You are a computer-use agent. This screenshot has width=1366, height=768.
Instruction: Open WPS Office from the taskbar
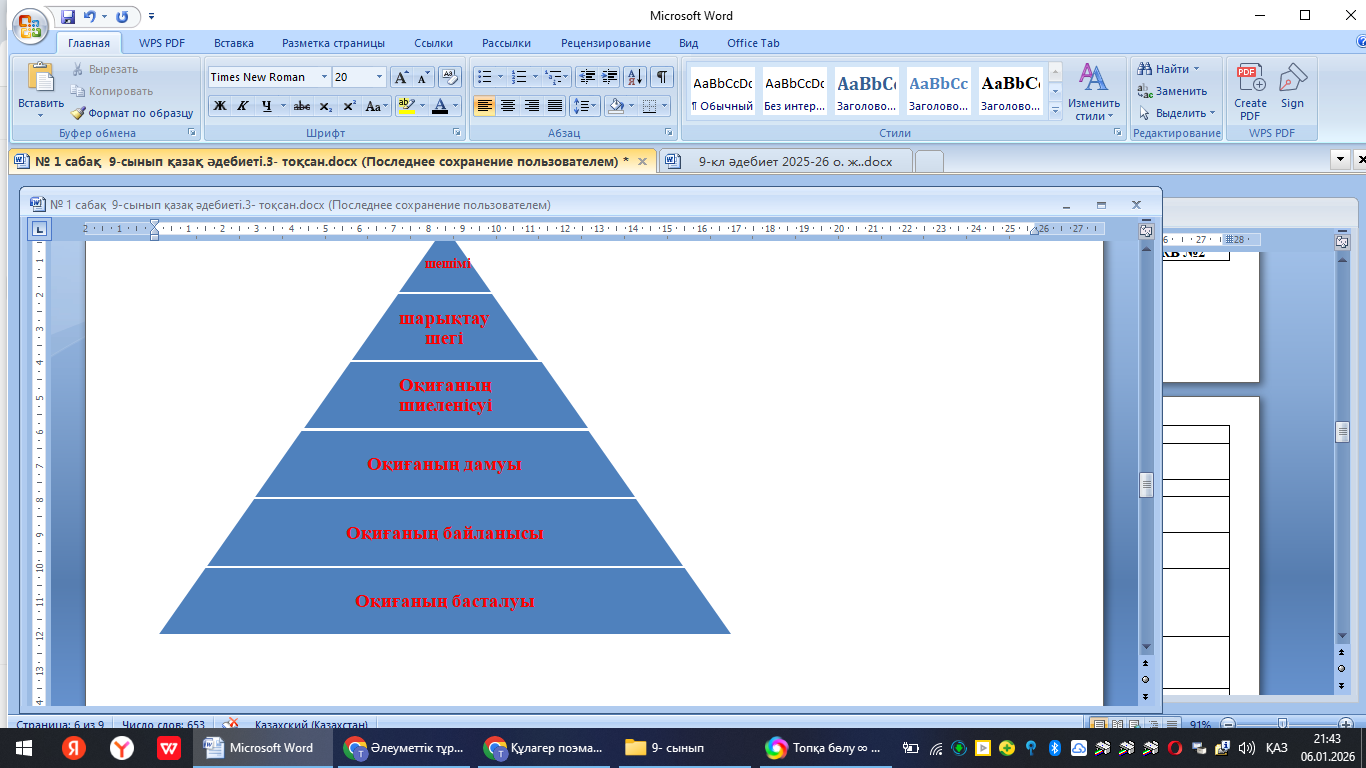pos(169,748)
